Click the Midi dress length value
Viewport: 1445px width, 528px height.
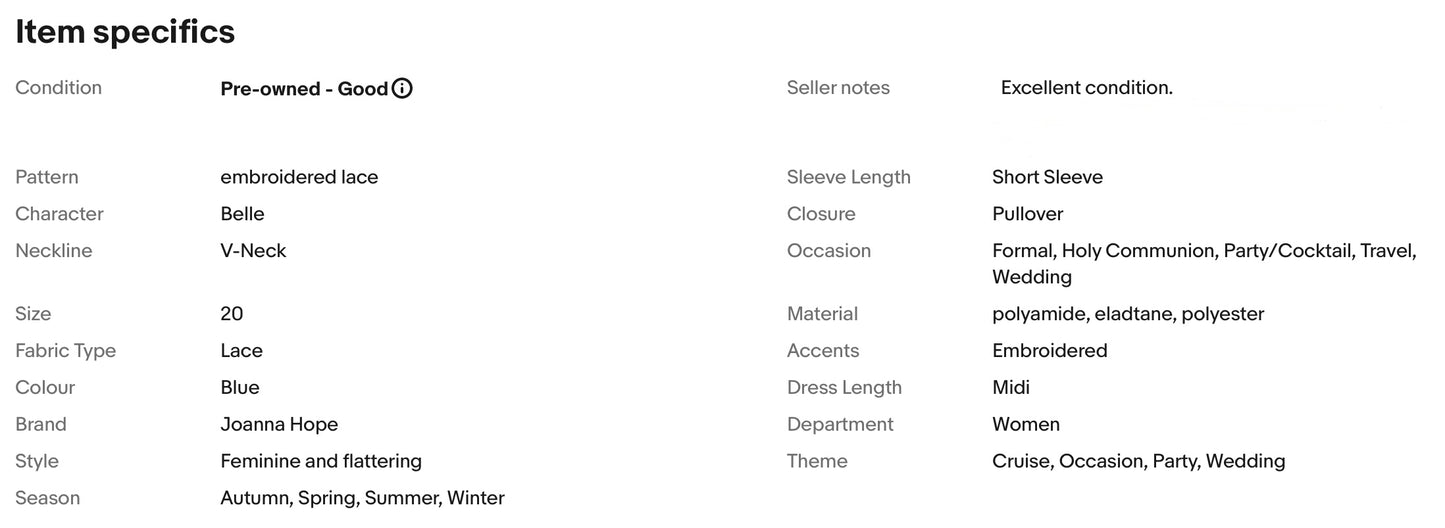(1011, 387)
